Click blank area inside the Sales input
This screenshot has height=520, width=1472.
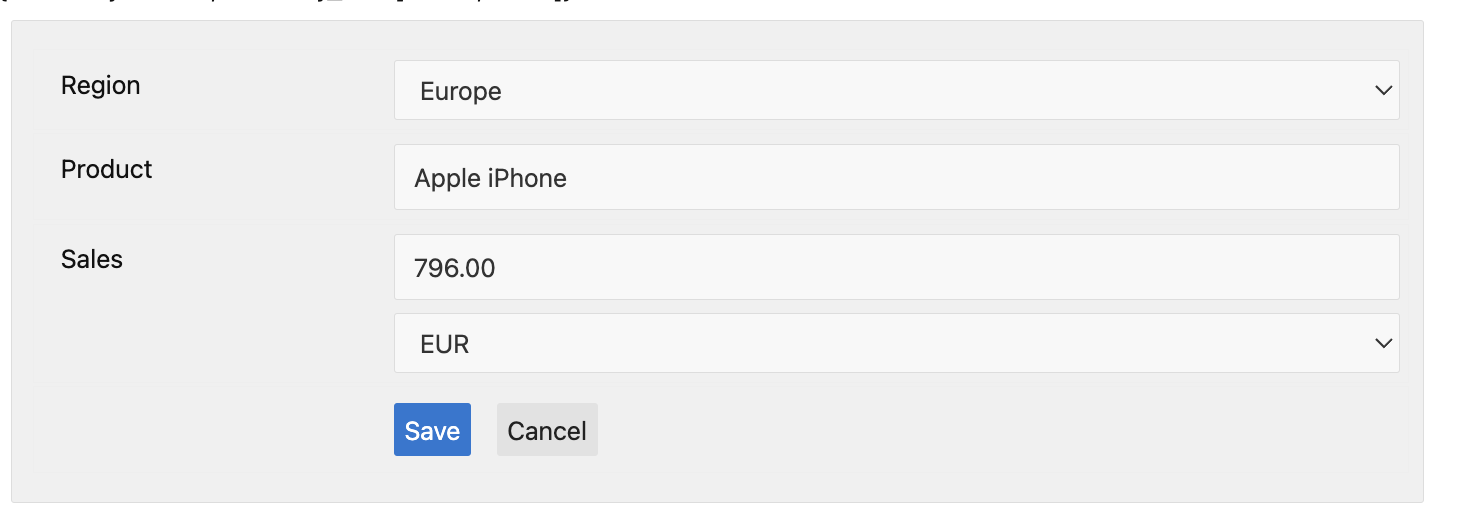pyautogui.click(x=1000, y=268)
